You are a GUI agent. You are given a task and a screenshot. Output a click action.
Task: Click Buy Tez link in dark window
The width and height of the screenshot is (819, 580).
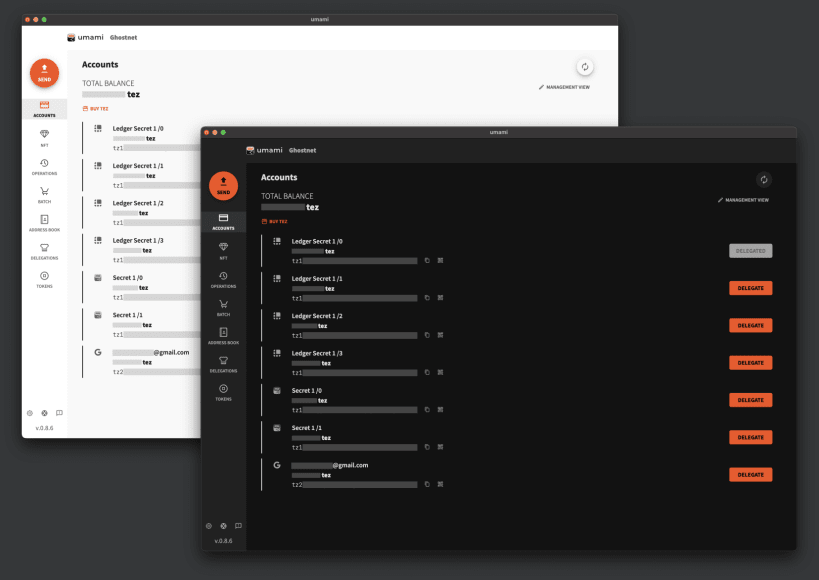pos(275,222)
